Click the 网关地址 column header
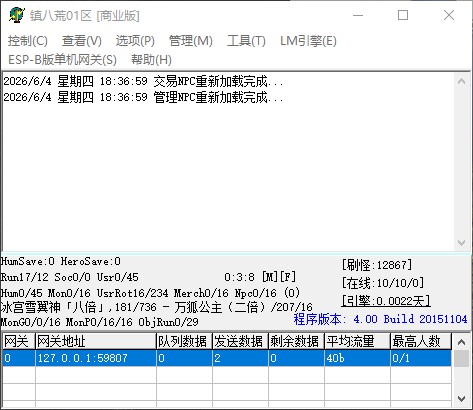This screenshot has width=473, height=410. click(x=96, y=341)
